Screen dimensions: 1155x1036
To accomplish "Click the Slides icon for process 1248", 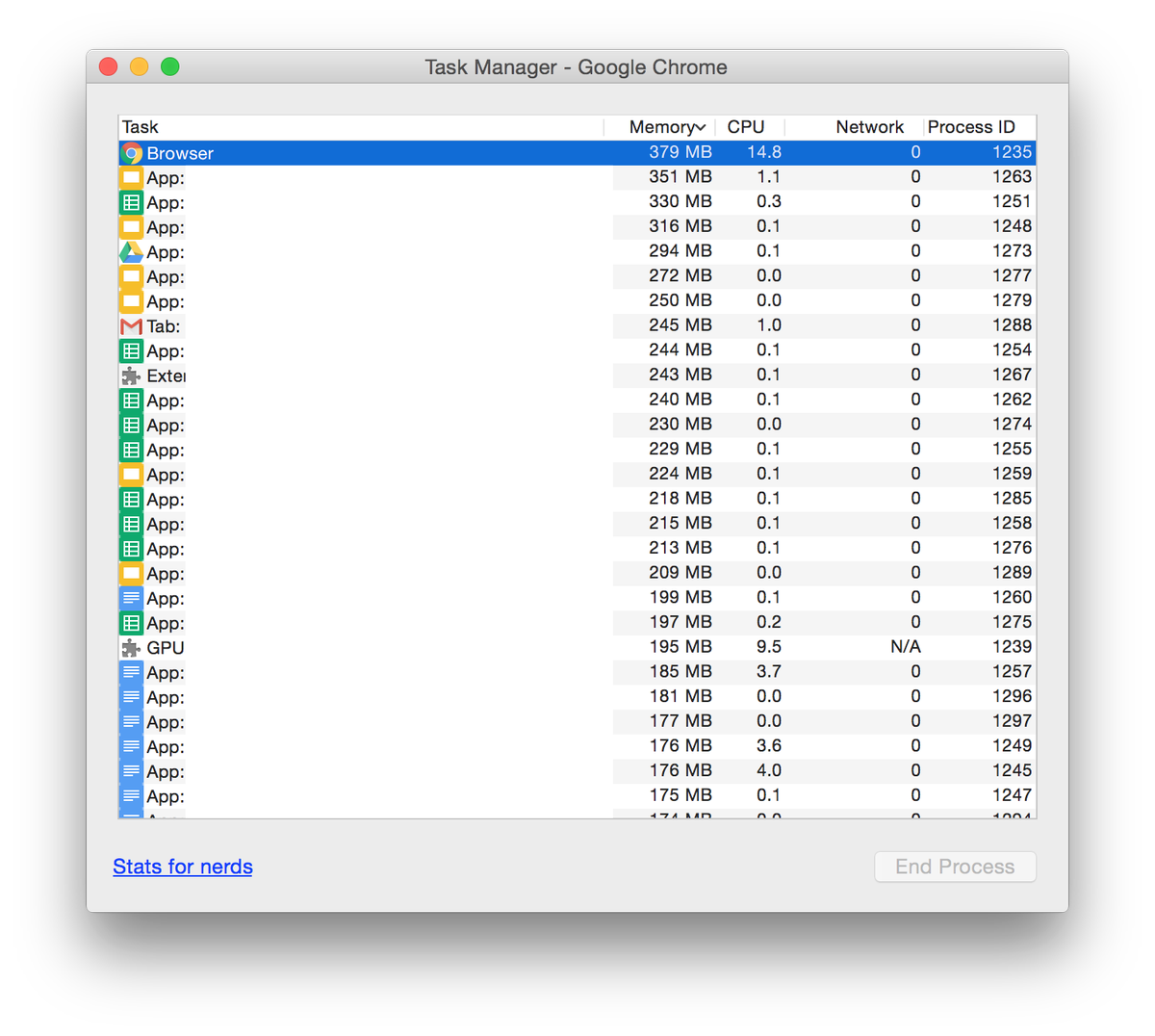I will (x=131, y=227).
